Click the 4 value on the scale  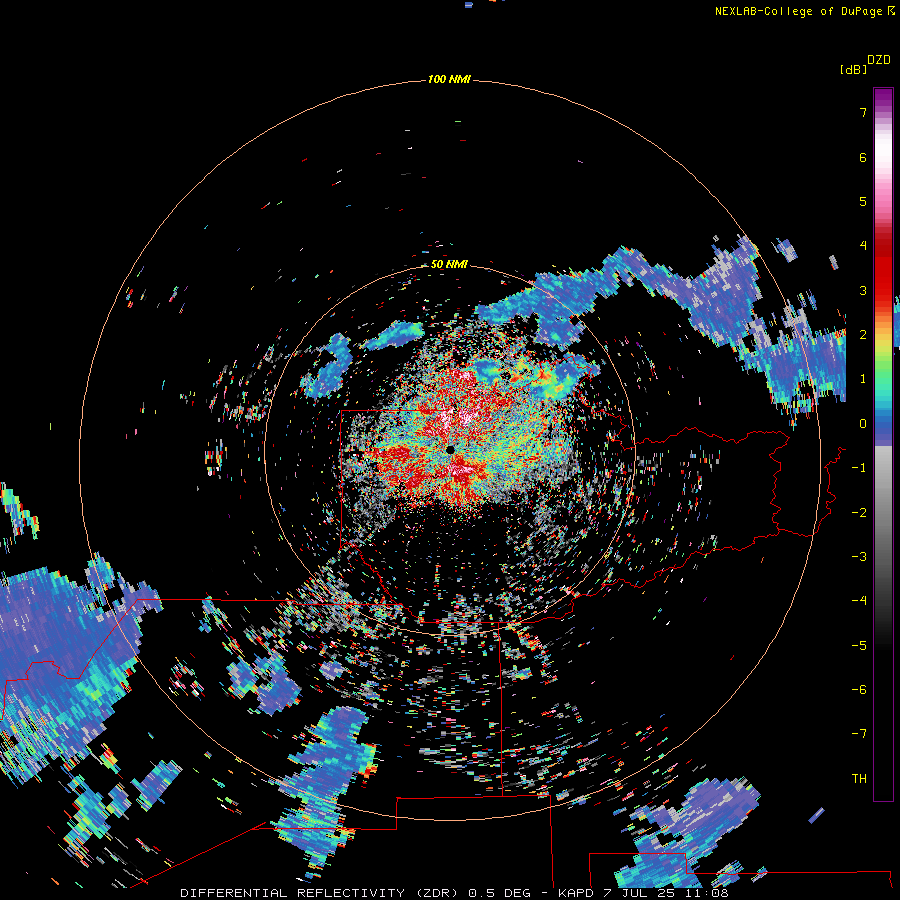(863, 246)
